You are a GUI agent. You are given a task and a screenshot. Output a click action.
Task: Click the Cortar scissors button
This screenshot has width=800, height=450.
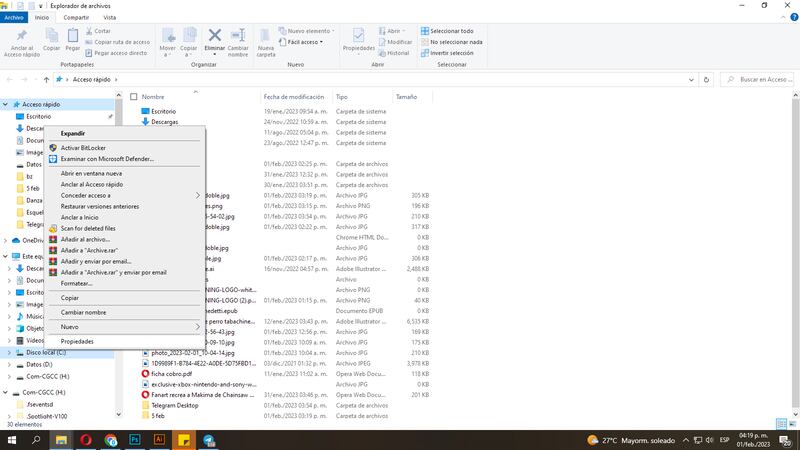98,31
